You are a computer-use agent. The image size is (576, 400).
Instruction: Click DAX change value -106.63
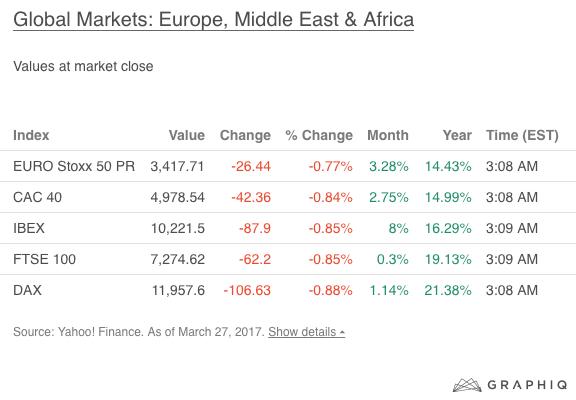(x=247, y=290)
